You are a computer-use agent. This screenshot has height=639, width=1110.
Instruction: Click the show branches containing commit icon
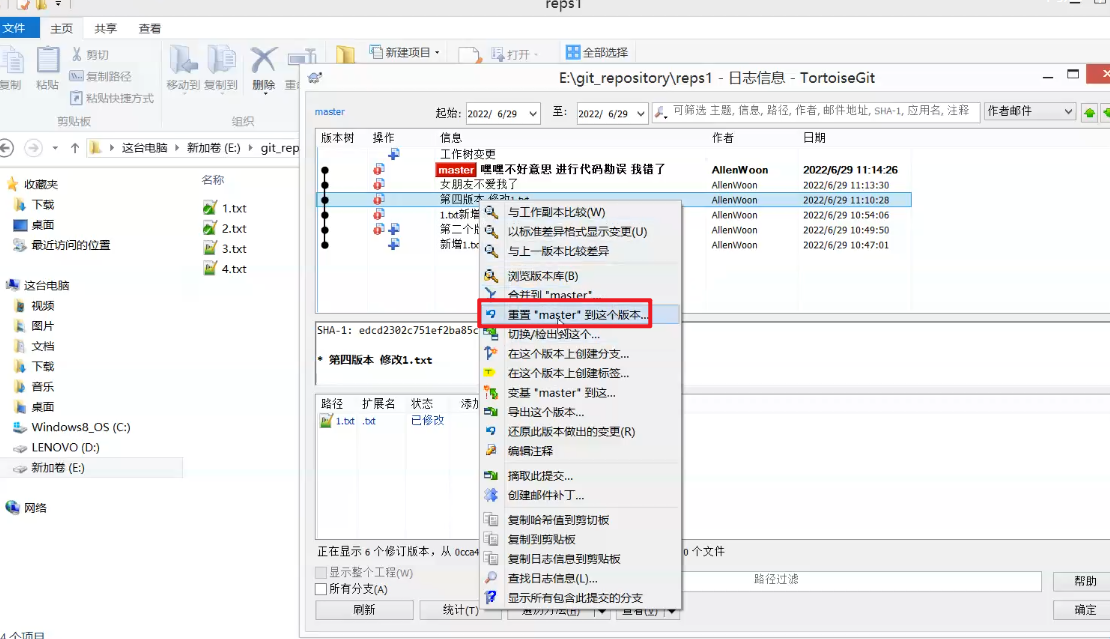click(491, 598)
